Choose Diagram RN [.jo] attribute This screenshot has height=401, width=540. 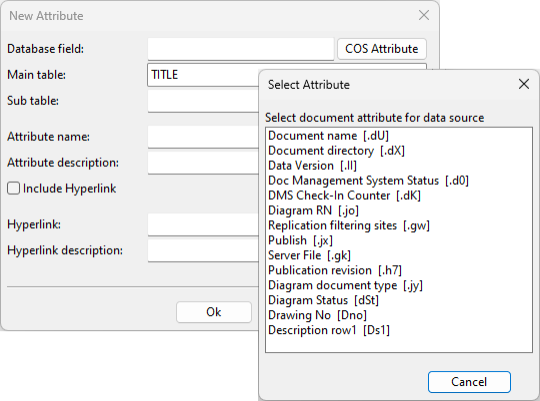(x=313, y=210)
